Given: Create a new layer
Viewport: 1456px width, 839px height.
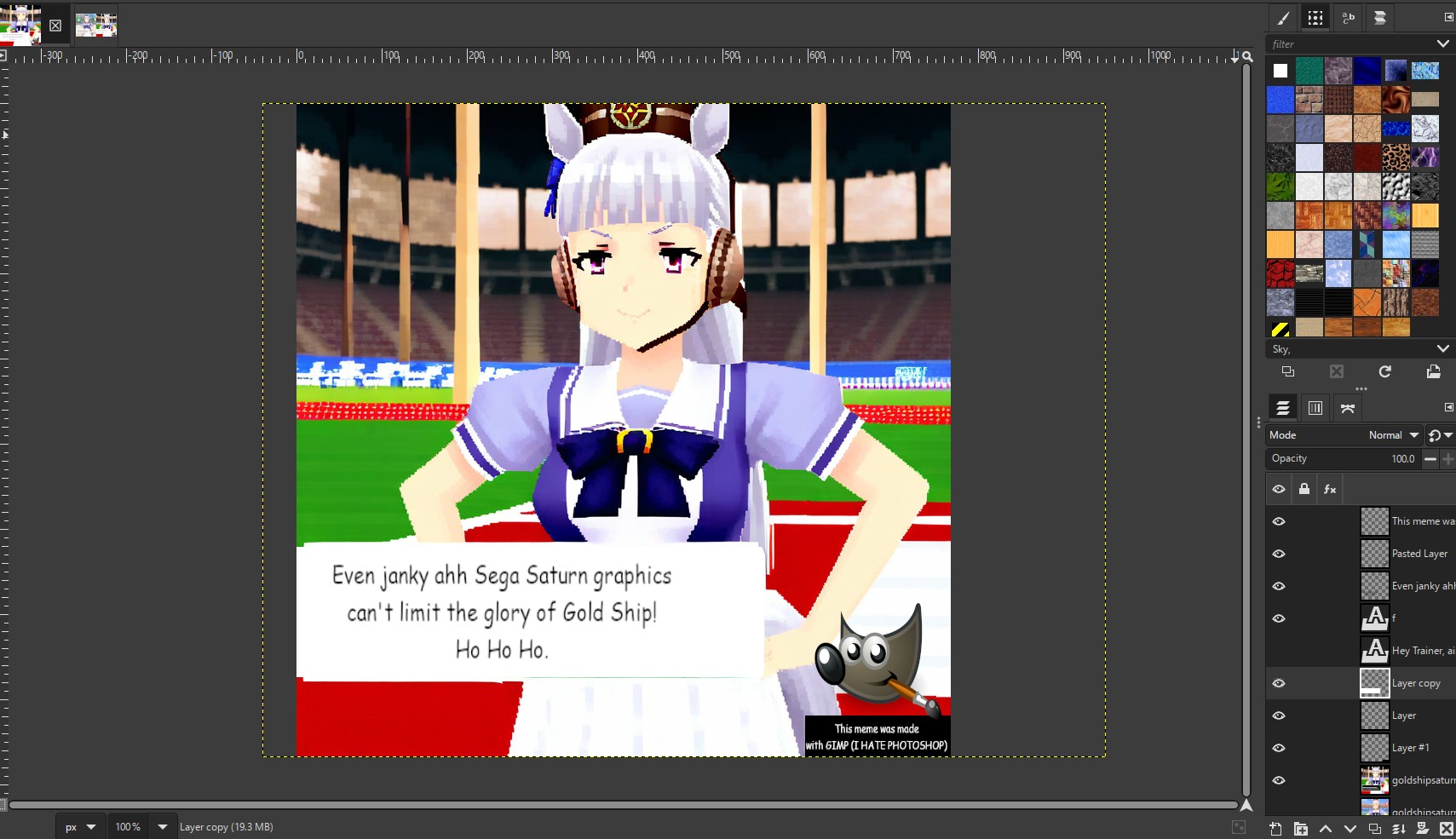Looking at the screenshot, I should (x=1275, y=829).
